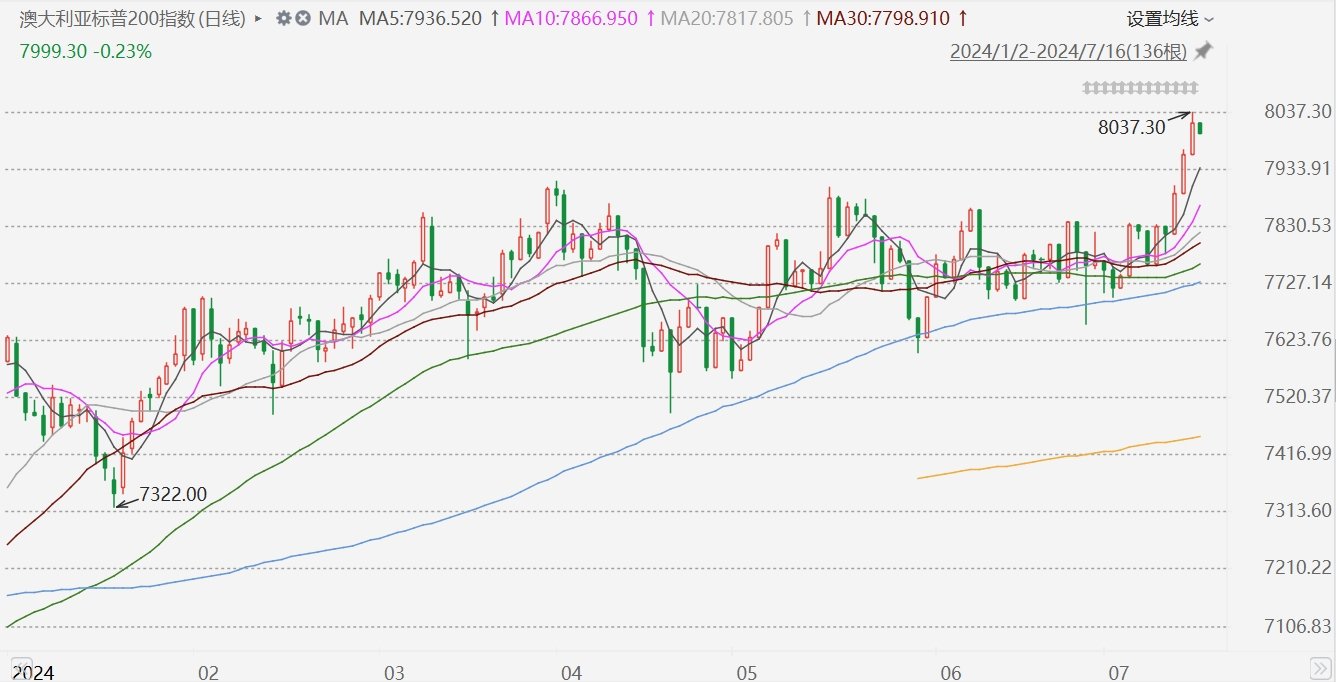Select the 04 month label on the time axis

(571, 672)
